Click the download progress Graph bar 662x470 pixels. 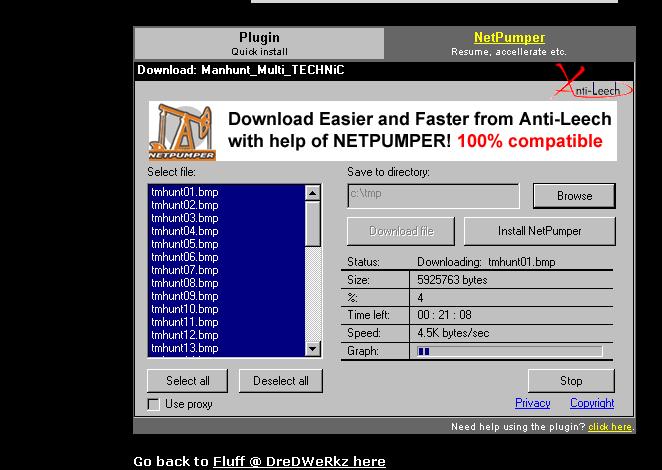coord(510,351)
